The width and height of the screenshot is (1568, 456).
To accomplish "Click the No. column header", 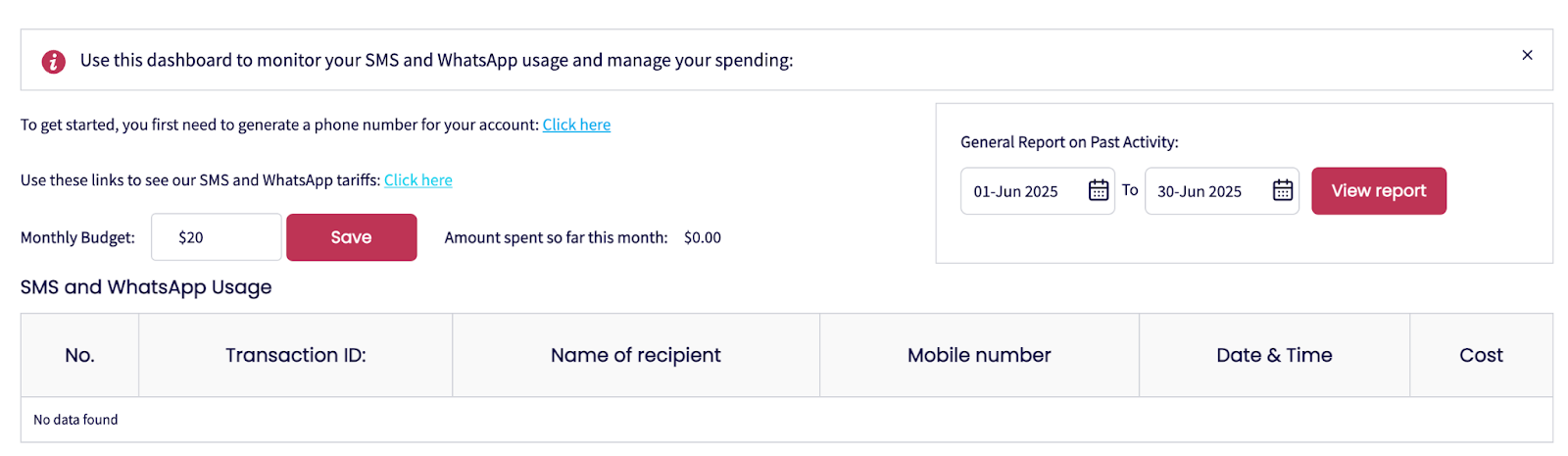I will (79, 355).
